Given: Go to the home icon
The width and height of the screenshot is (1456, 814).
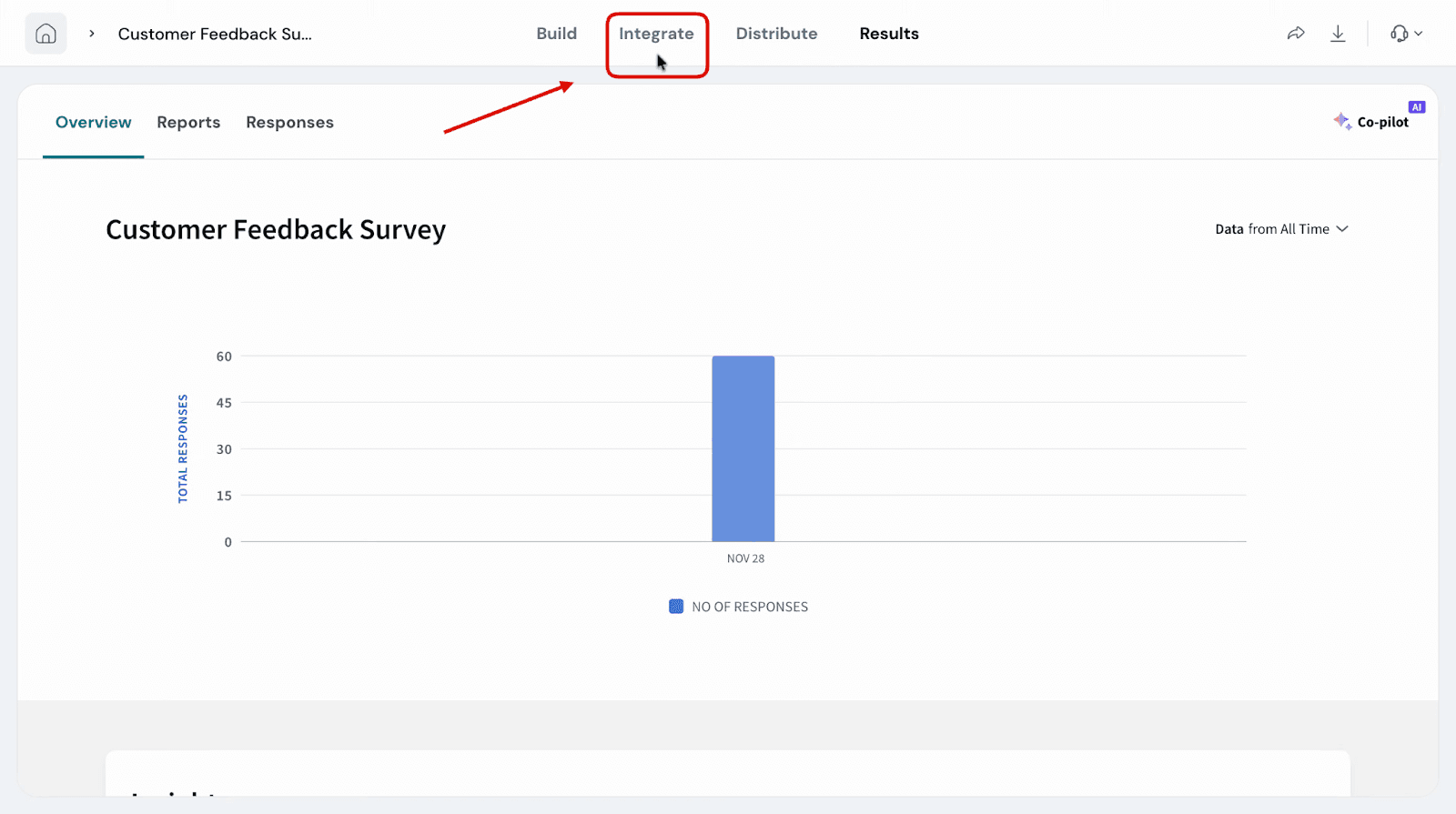Looking at the screenshot, I should [45, 34].
